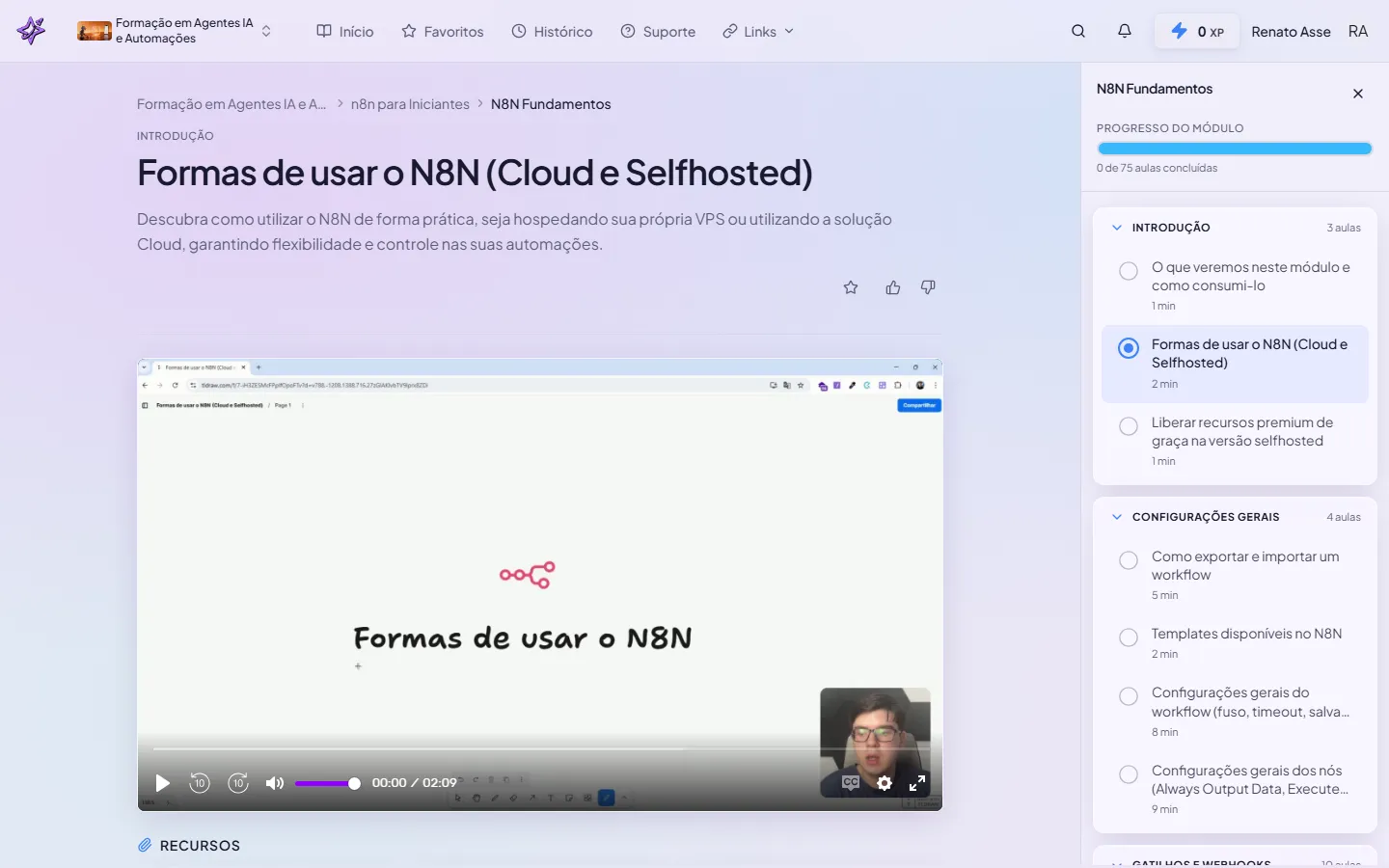
Task: Expand the Links dropdown arrow
Action: (789, 31)
